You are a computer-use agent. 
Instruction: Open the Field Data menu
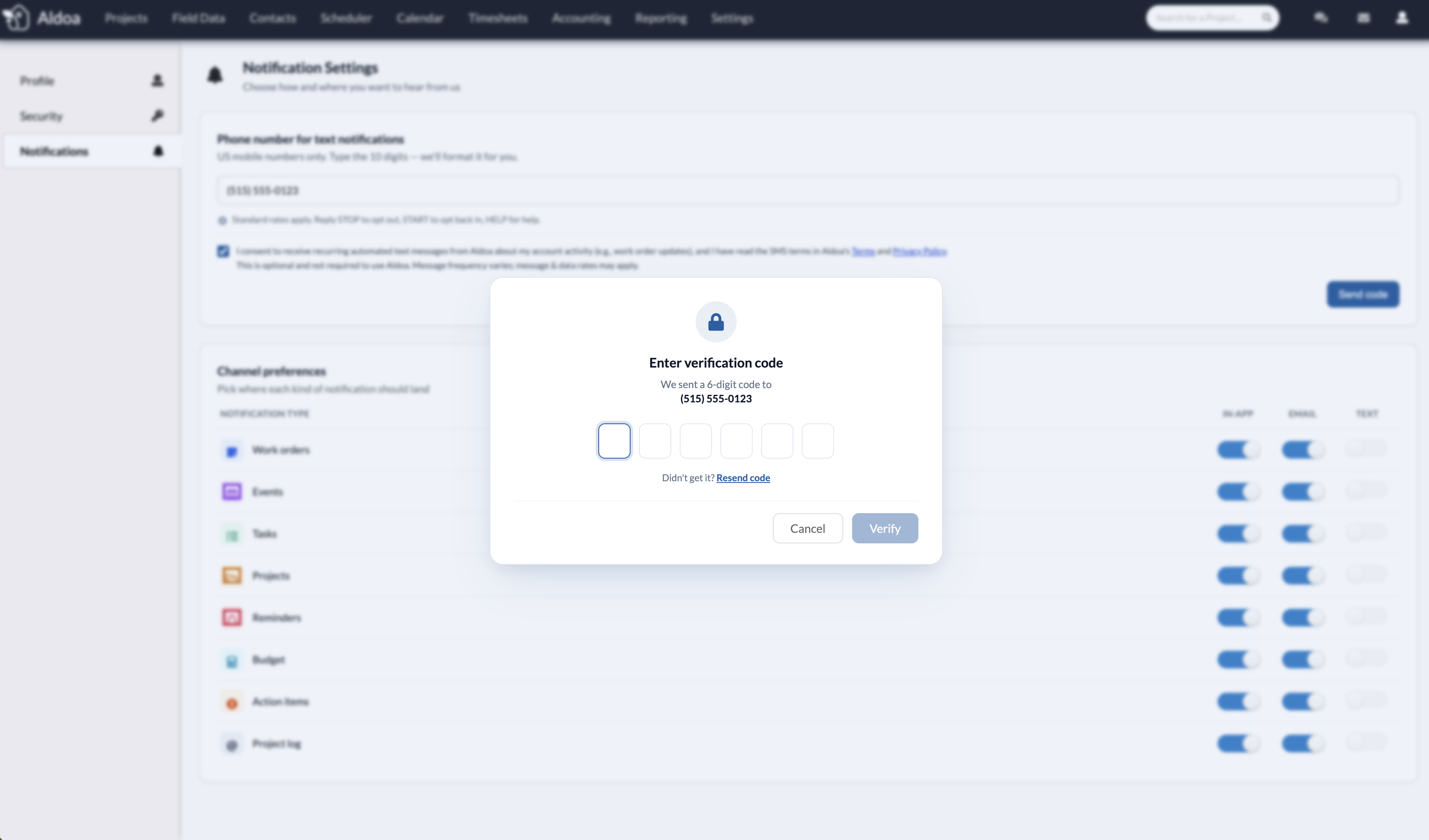pos(198,18)
